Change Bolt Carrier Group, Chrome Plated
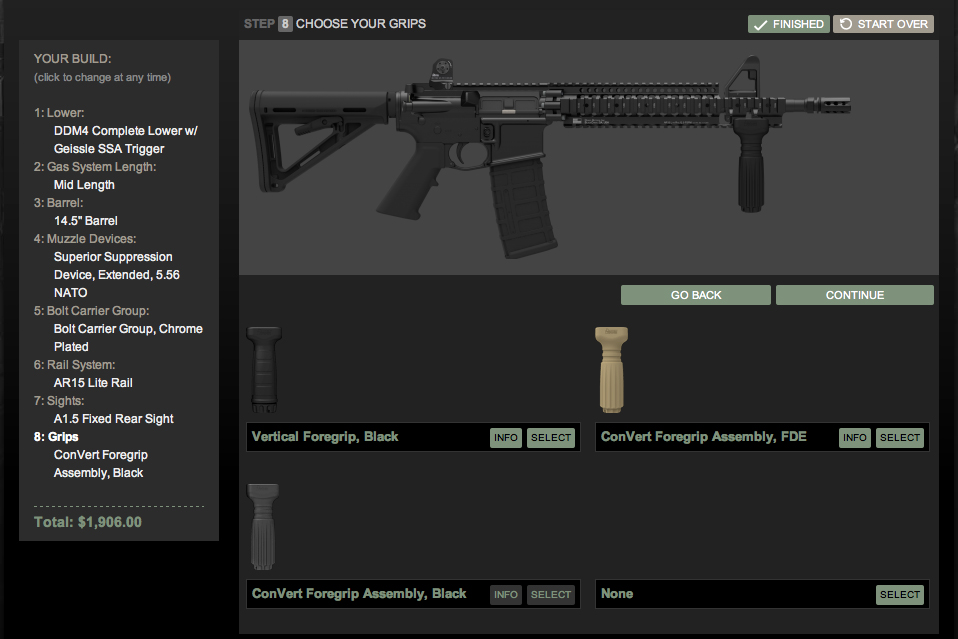 (x=128, y=338)
